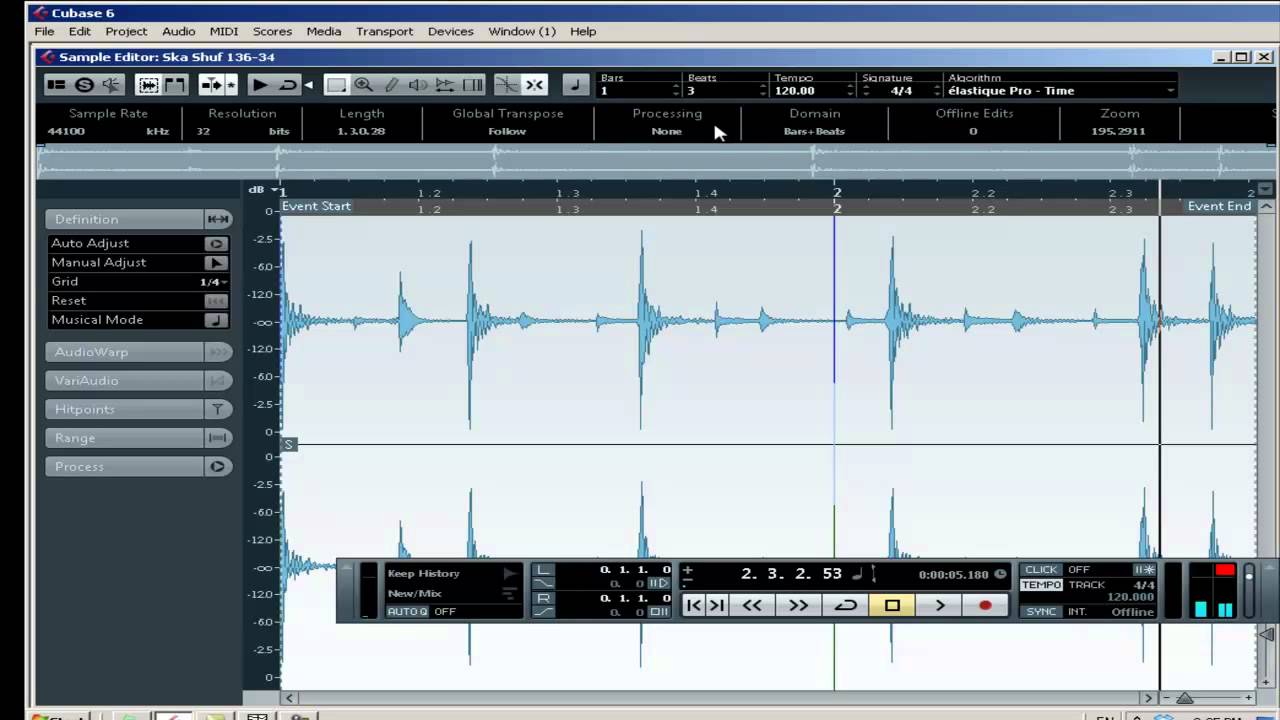Activate the Manual Adjust arrow tool

point(215,262)
